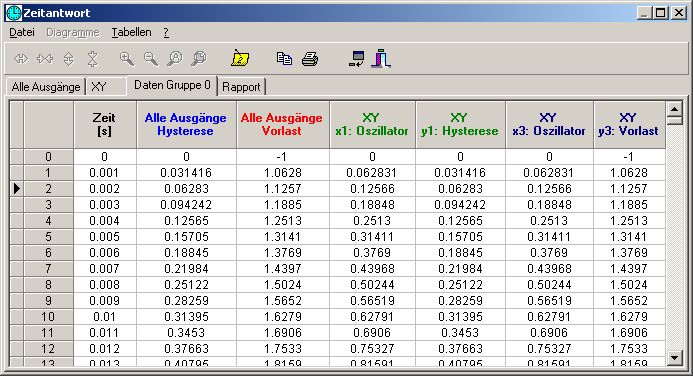Click y1: Hysterese cell 0.12565

[460, 220]
